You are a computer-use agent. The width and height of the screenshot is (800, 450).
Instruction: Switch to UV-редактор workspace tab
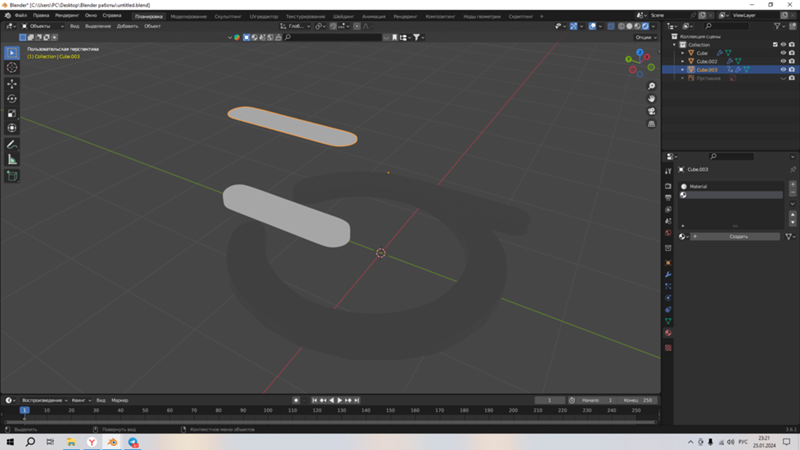pos(264,16)
